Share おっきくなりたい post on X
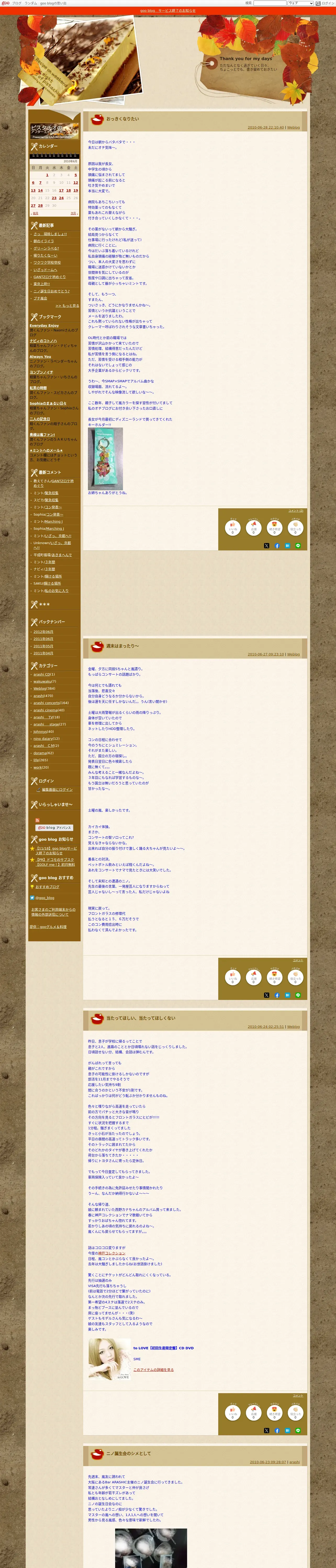This screenshot has width=336, height=1568. click(266, 546)
